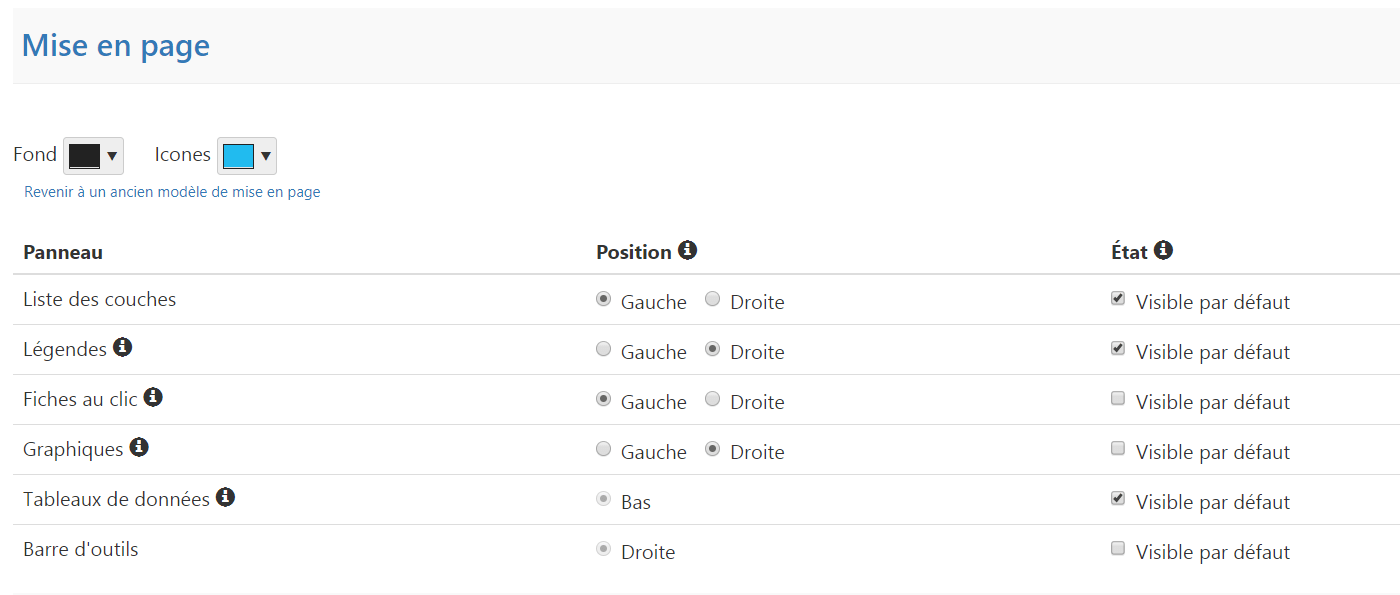This screenshot has width=1400, height=595.
Task: Select Droite for Liste des couches
Action: (x=712, y=299)
